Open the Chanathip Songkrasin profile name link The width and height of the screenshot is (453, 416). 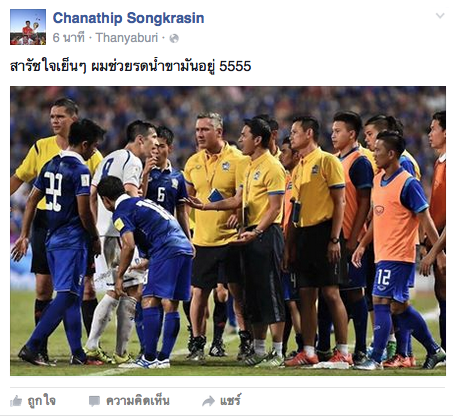[x=128, y=18]
